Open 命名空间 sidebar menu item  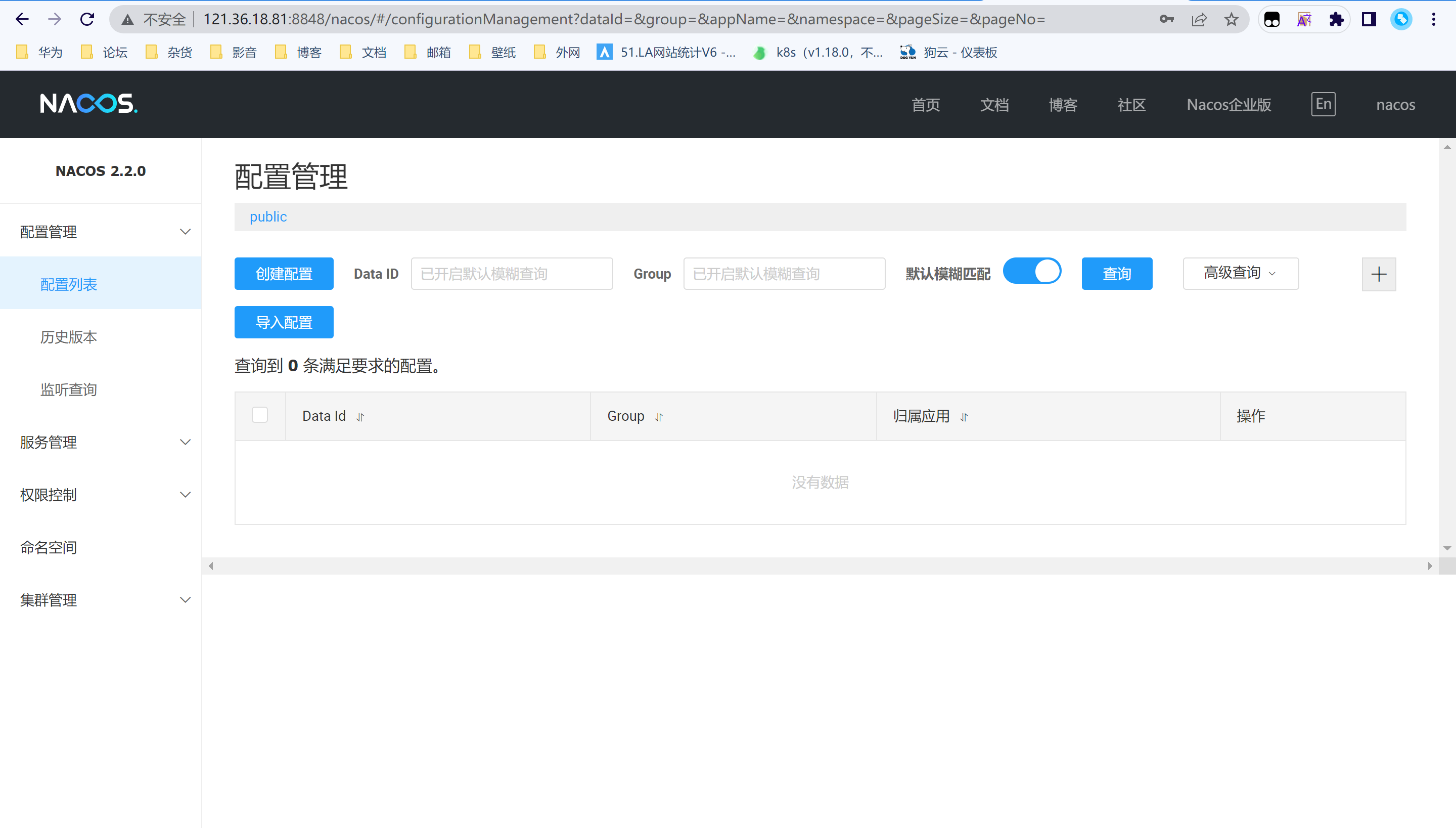[49, 547]
